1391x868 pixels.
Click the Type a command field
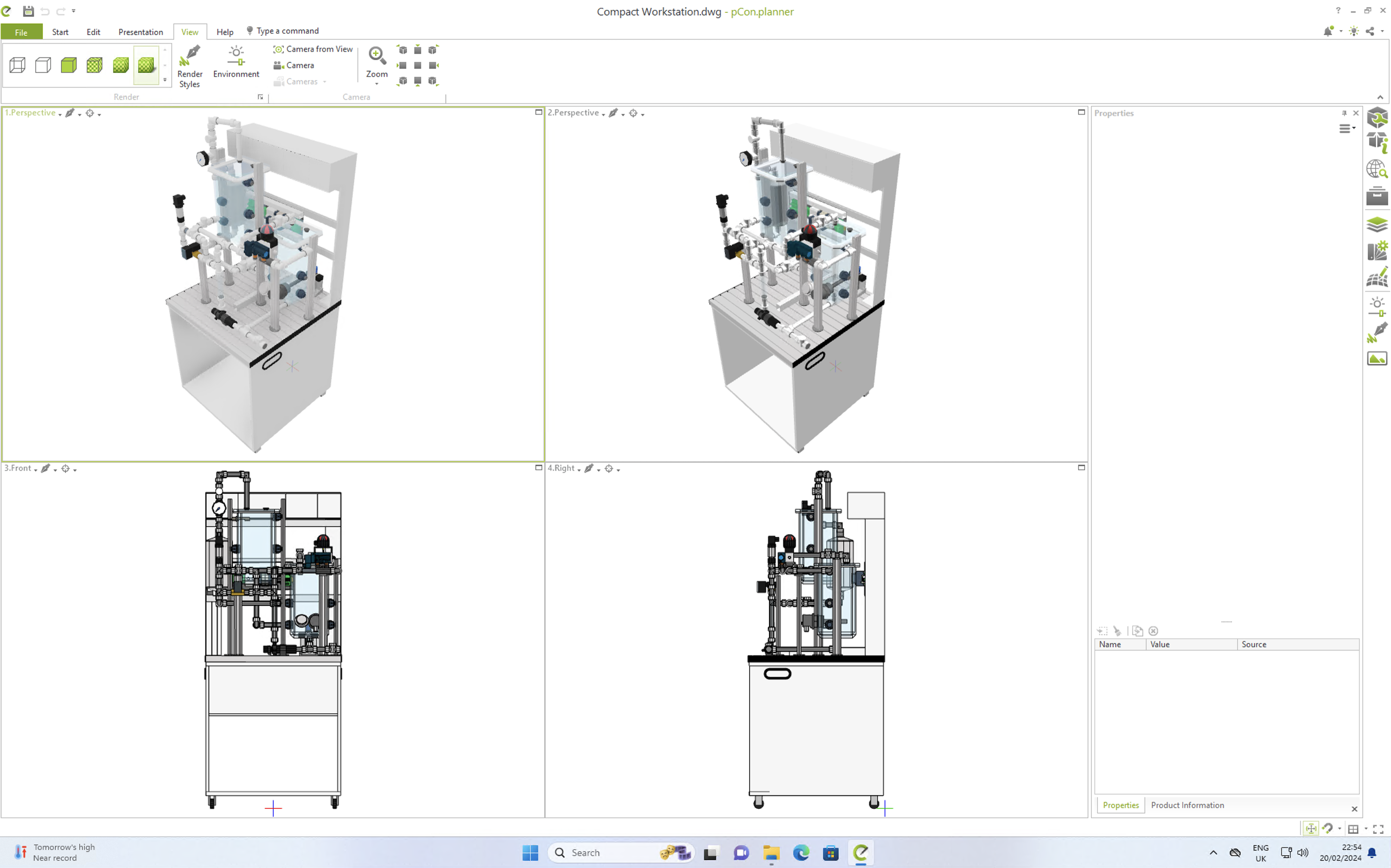287,31
